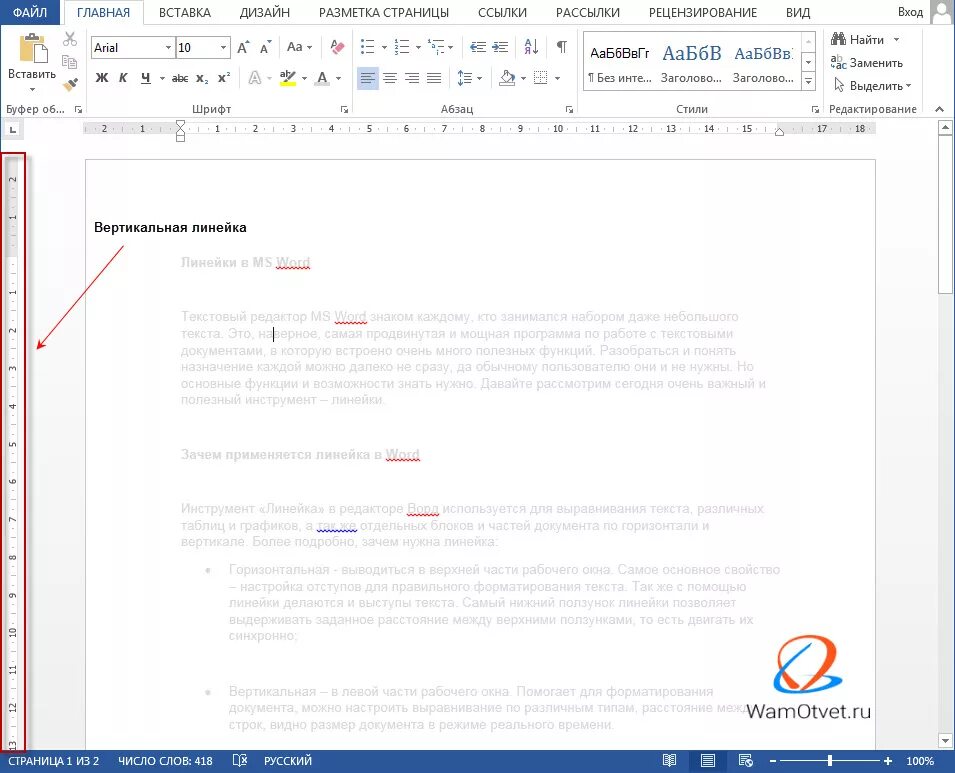The image size is (955, 773).
Task: Switch to the ССЫЛКИ tab
Action: (x=502, y=12)
